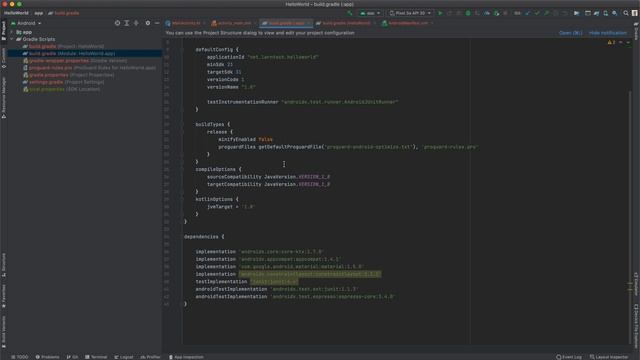The image size is (640, 360).
Task: Click the Sync Project with Gradle icon
Action: coord(596,13)
